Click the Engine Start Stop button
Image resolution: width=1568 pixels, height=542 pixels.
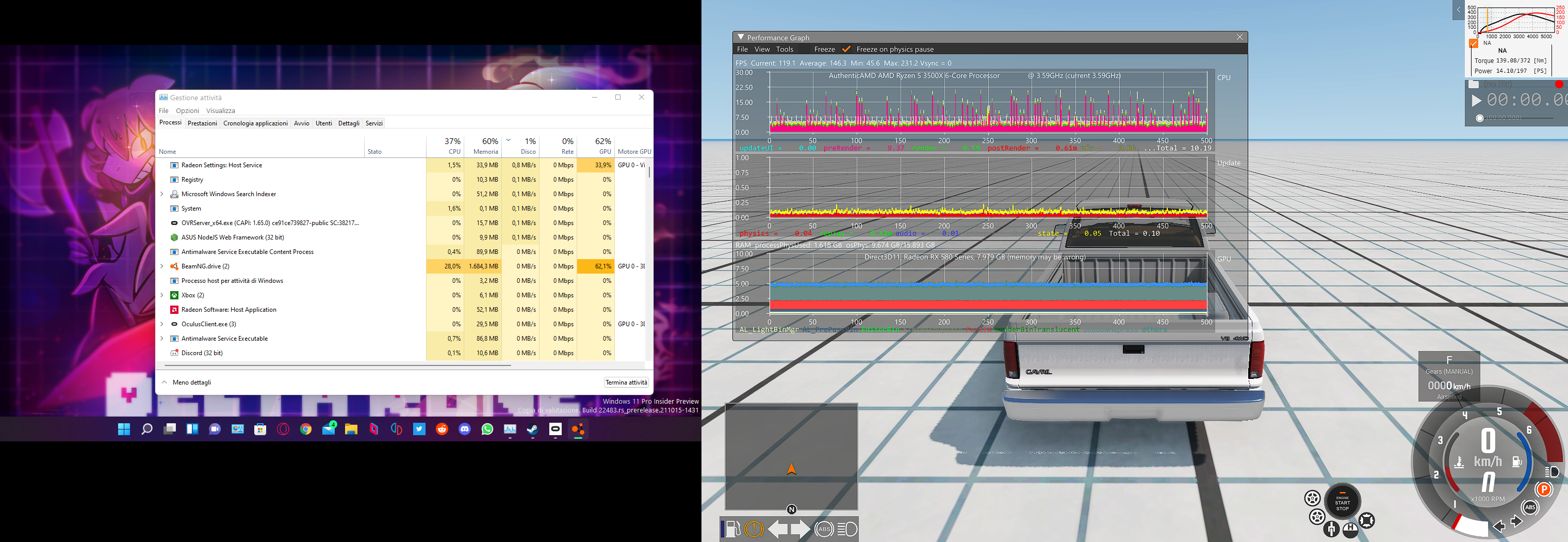(x=1342, y=502)
